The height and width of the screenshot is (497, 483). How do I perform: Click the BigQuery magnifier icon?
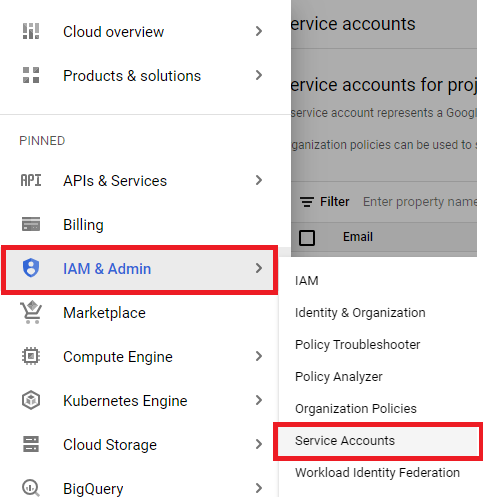pyautogui.click(x=31, y=488)
